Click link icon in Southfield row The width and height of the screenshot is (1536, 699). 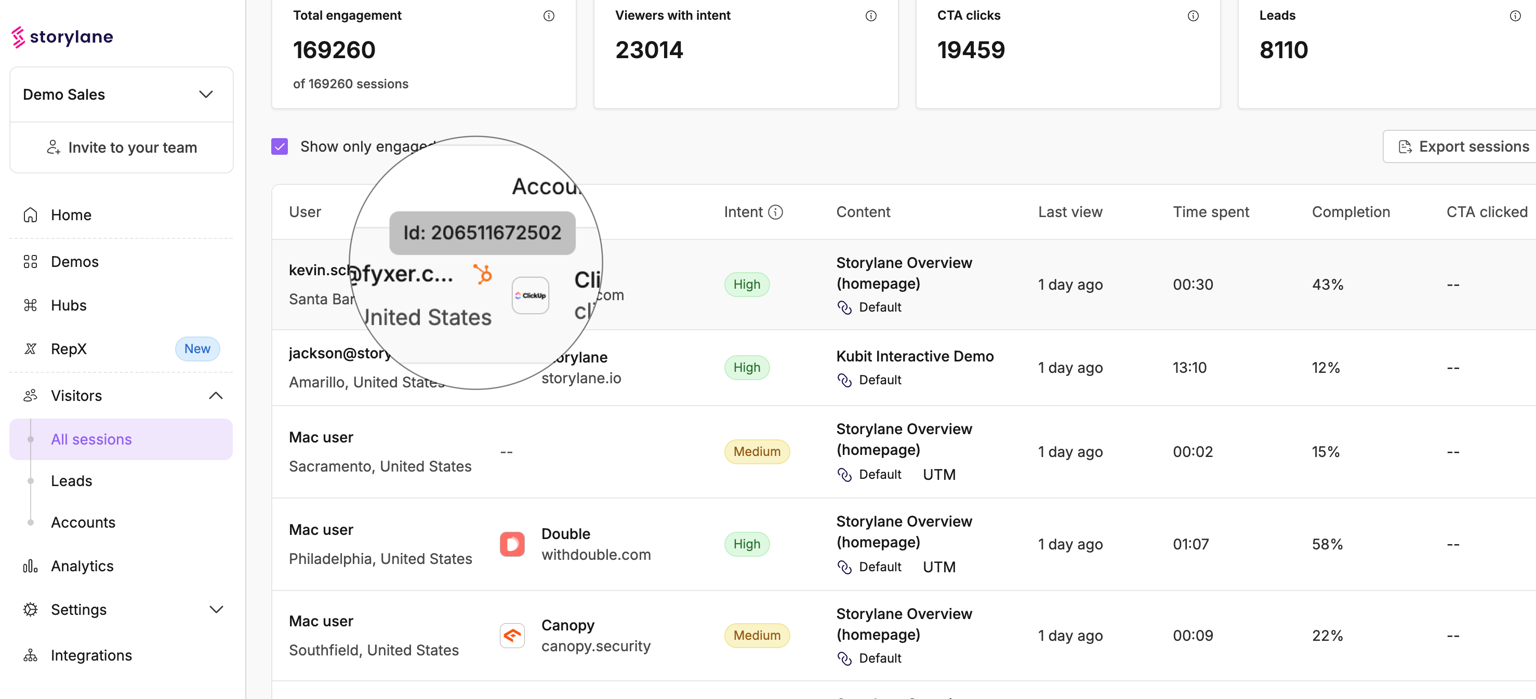tap(845, 659)
